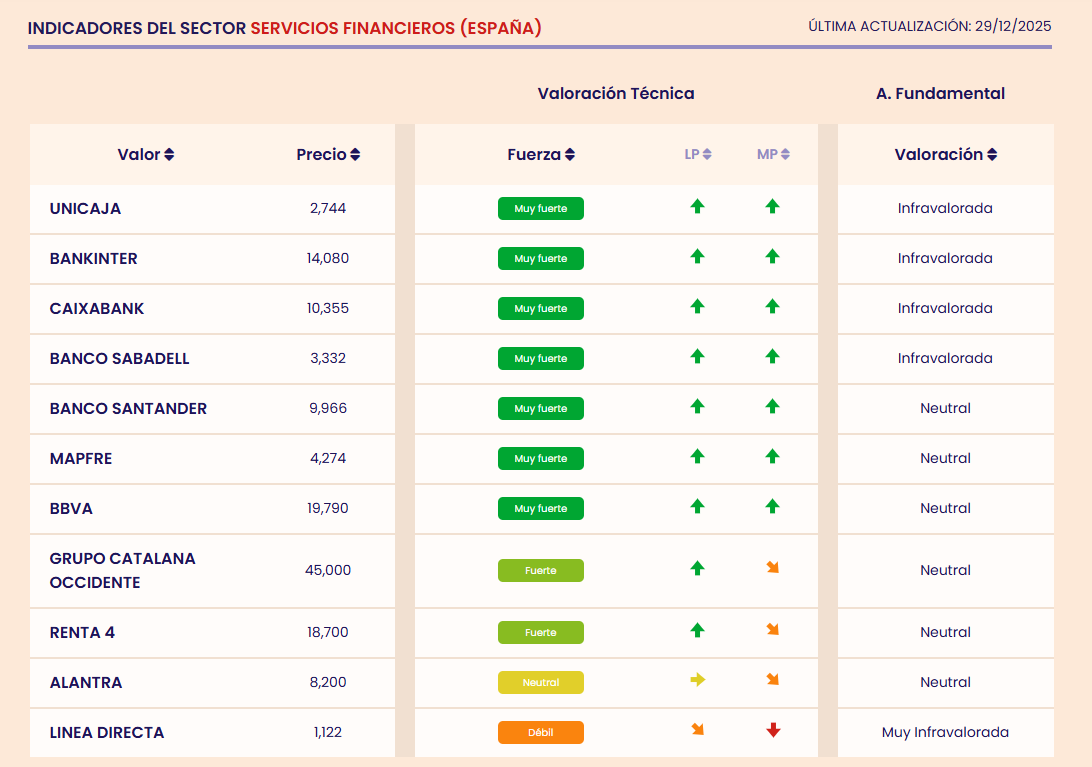Sort by MP trend column
This screenshot has width=1092, height=767.
pyautogui.click(x=773, y=155)
